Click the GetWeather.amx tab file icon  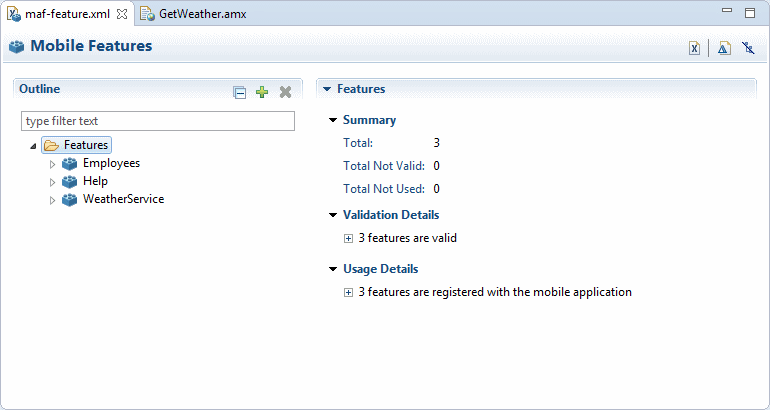[x=147, y=14]
